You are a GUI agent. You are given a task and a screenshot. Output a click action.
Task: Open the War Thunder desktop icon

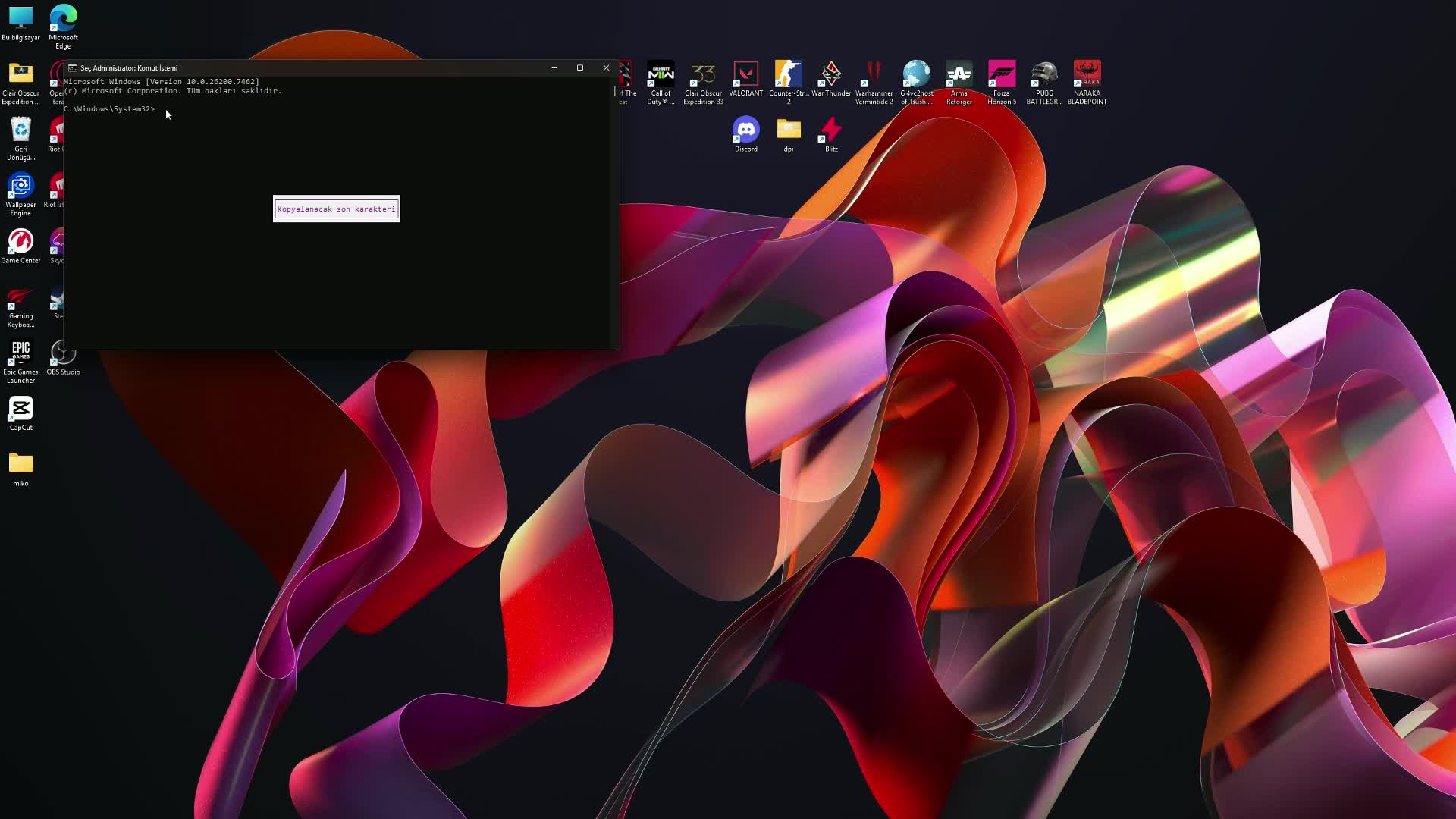(831, 74)
